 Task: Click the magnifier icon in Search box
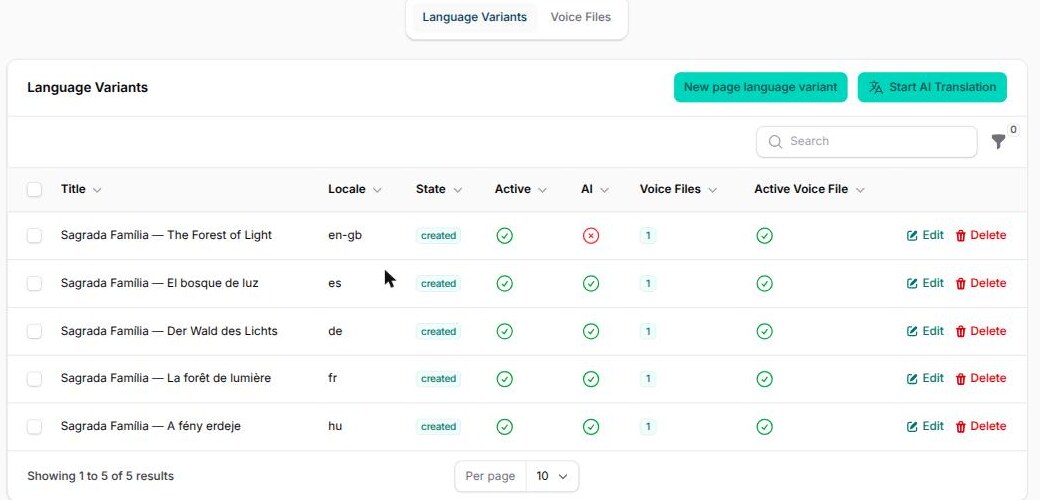(x=775, y=141)
